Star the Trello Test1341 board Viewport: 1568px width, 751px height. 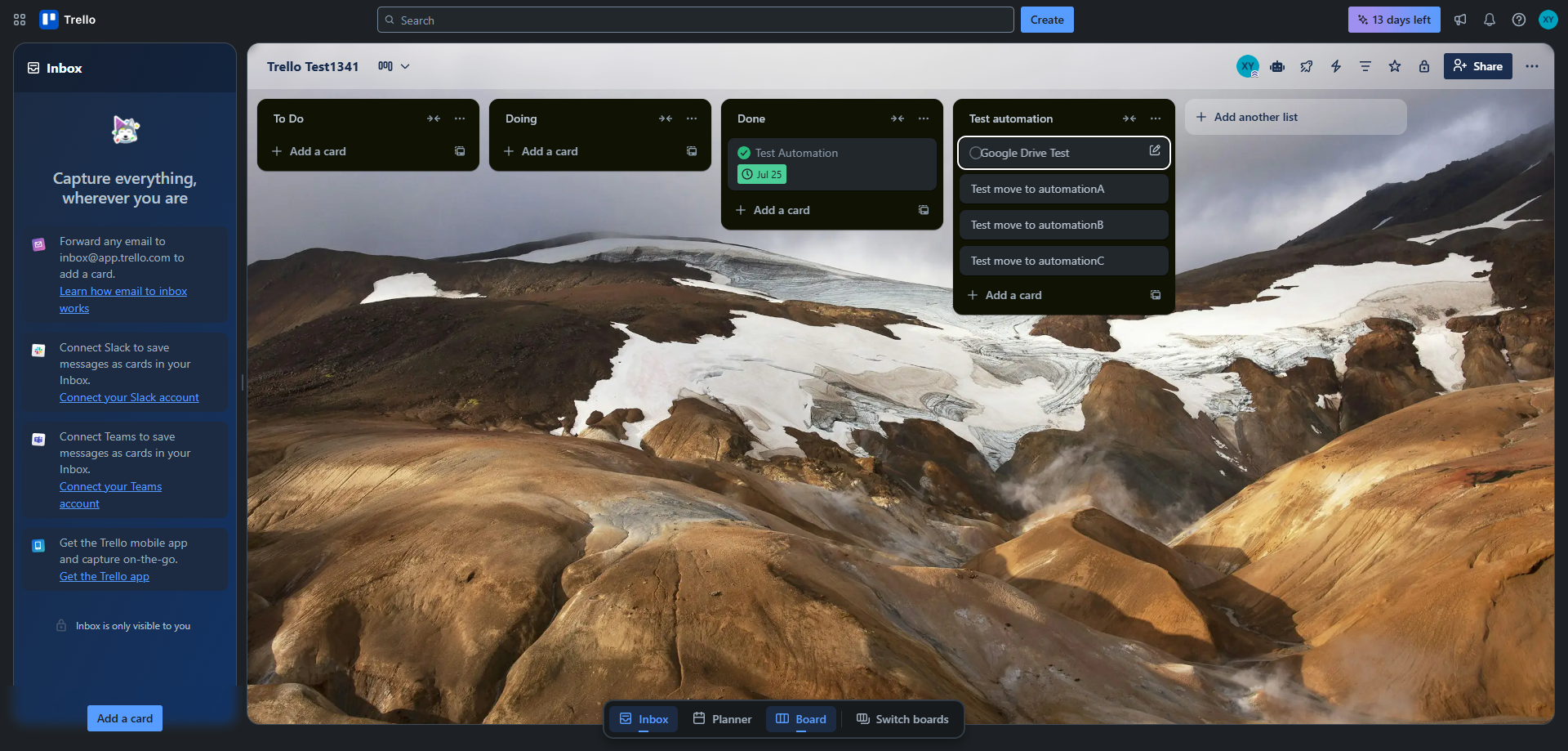coord(1395,66)
